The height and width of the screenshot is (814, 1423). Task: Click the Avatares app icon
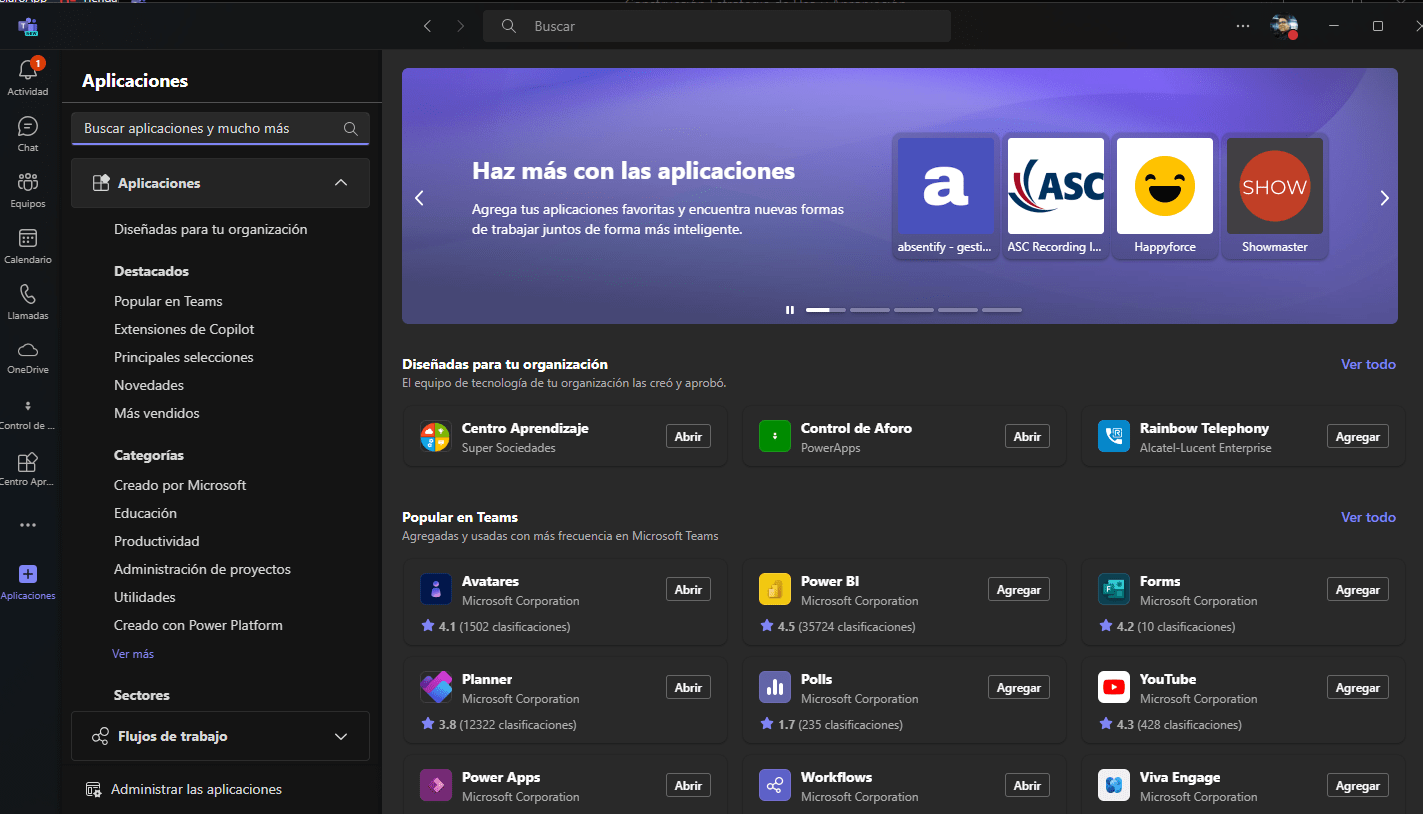pos(436,590)
